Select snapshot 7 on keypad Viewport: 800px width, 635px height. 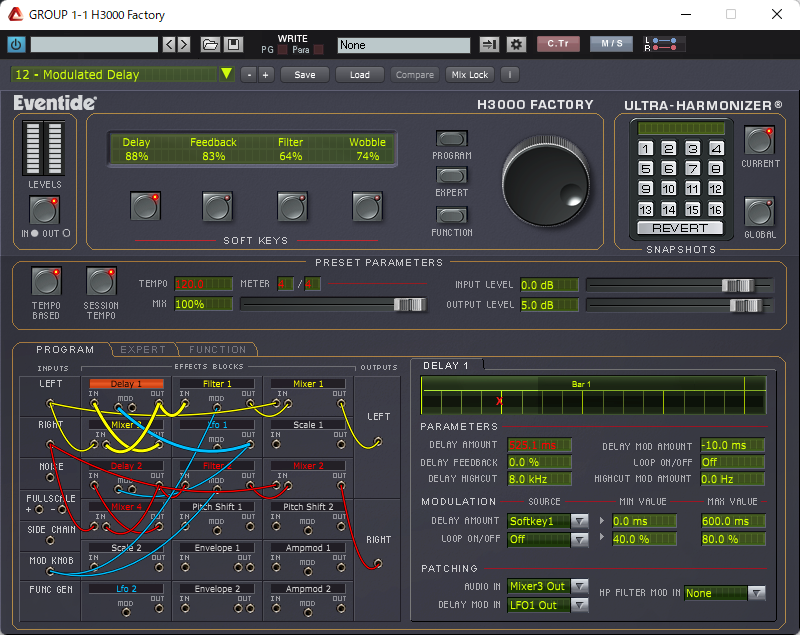pyautogui.click(x=692, y=168)
